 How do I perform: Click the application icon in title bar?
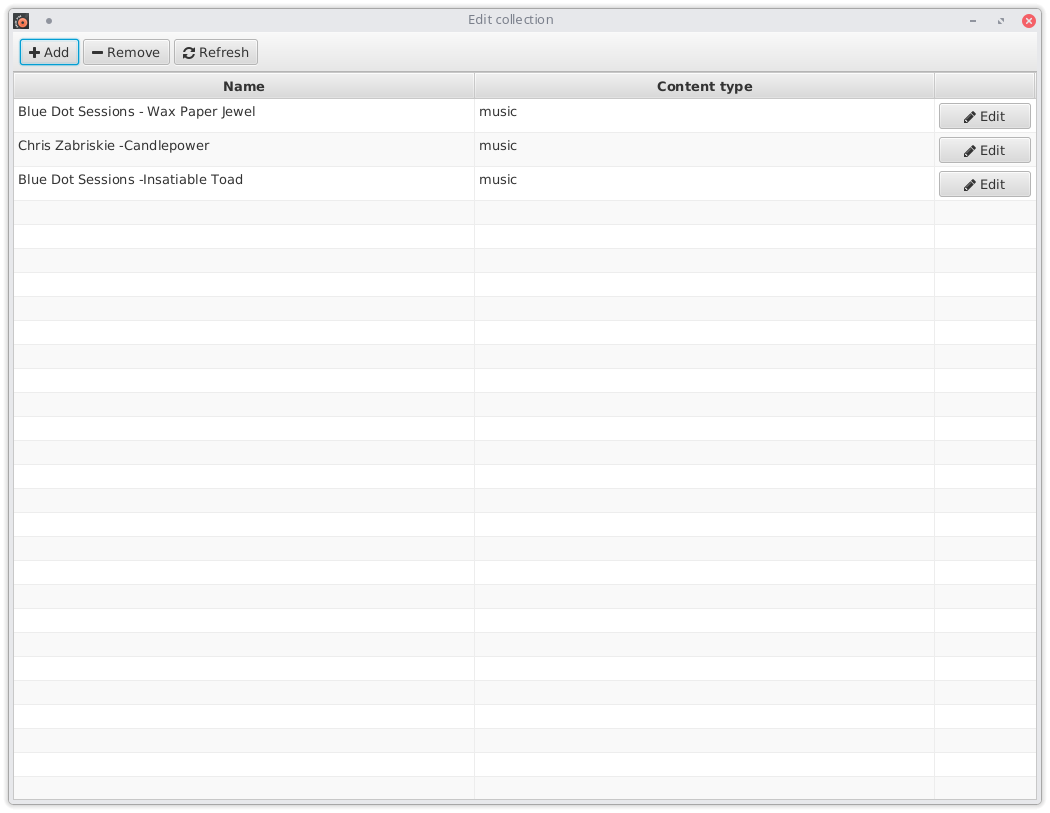click(21, 21)
